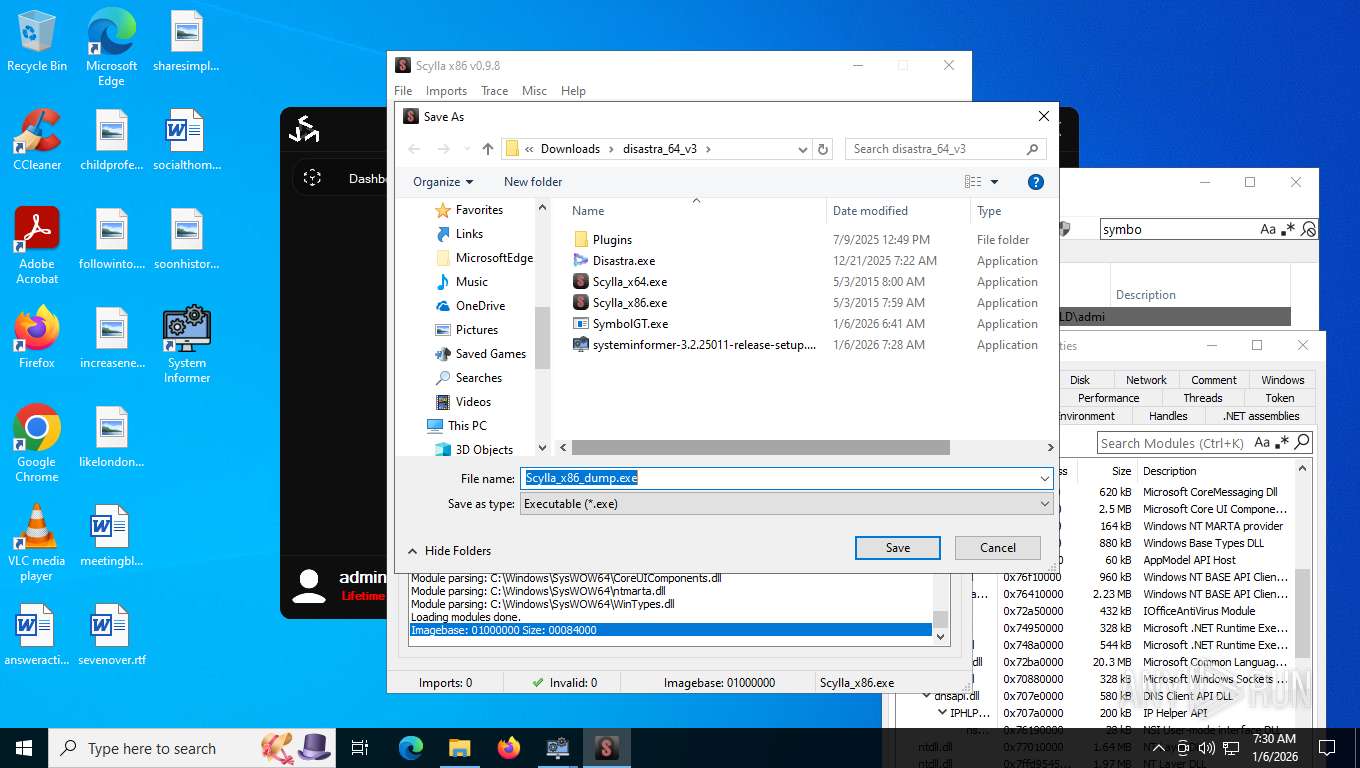Viewport: 1360px width, 768px height.
Task: Open File Explorer from taskbar
Action: pos(459,748)
